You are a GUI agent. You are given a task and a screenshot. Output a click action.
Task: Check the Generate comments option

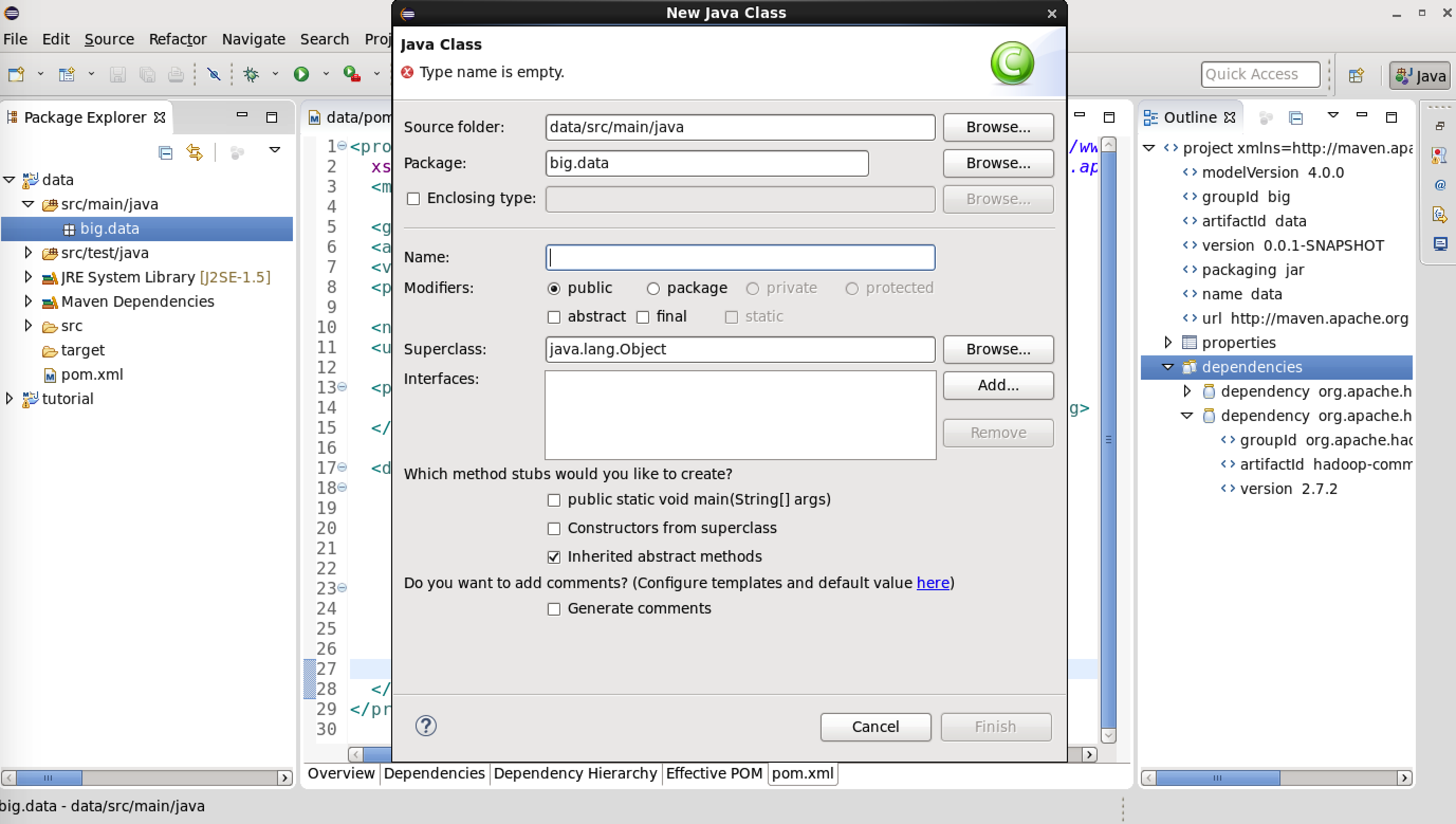pyautogui.click(x=554, y=609)
